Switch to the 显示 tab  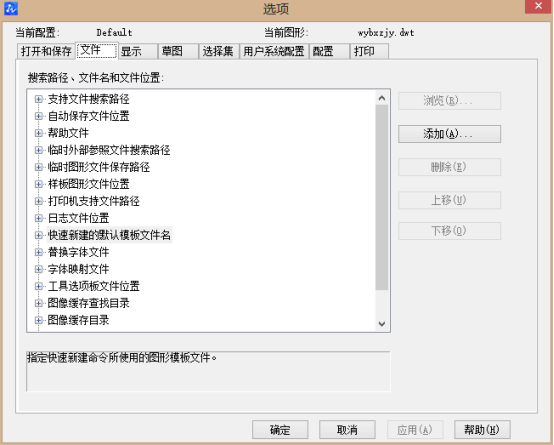(x=137, y=52)
